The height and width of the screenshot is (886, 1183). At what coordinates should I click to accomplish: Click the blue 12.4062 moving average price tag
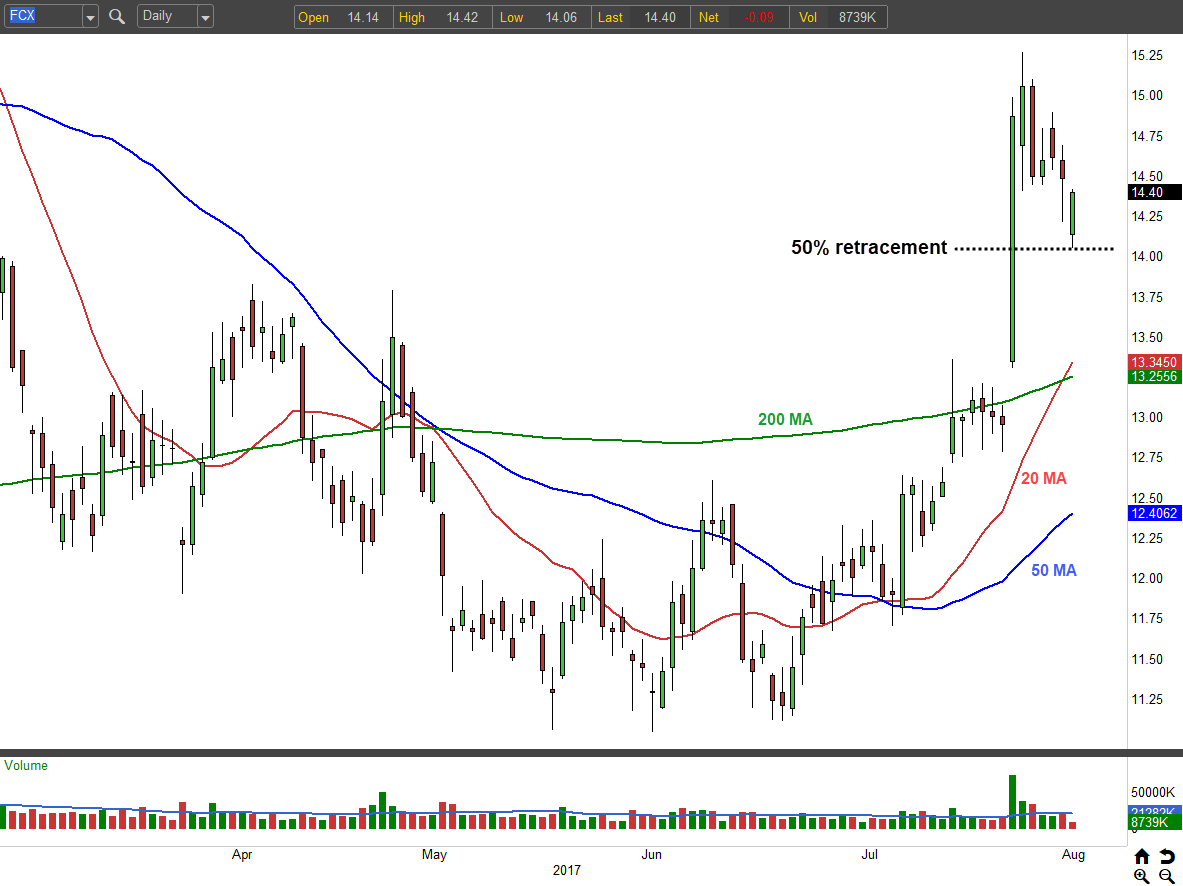pyautogui.click(x=1154, y=513)
